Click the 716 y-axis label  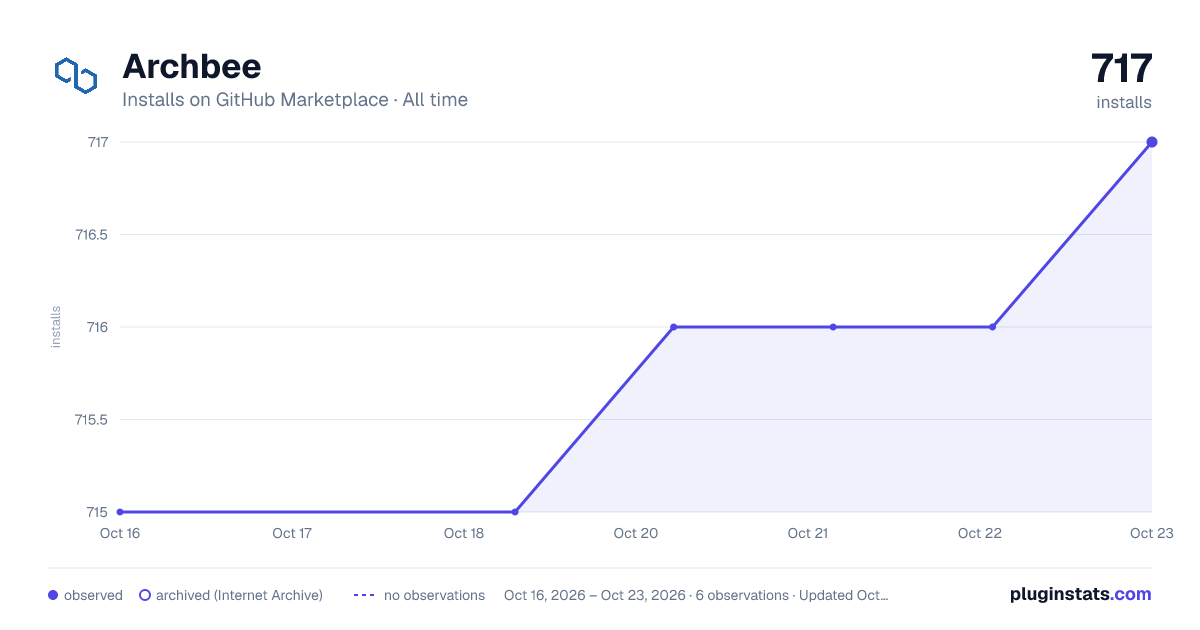98,327
